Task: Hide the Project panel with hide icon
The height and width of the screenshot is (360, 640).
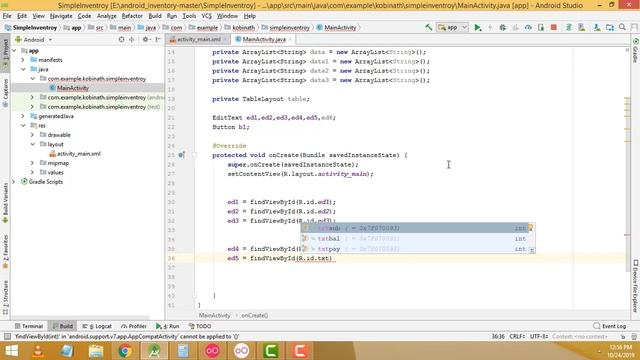Action: click(158, 40)
